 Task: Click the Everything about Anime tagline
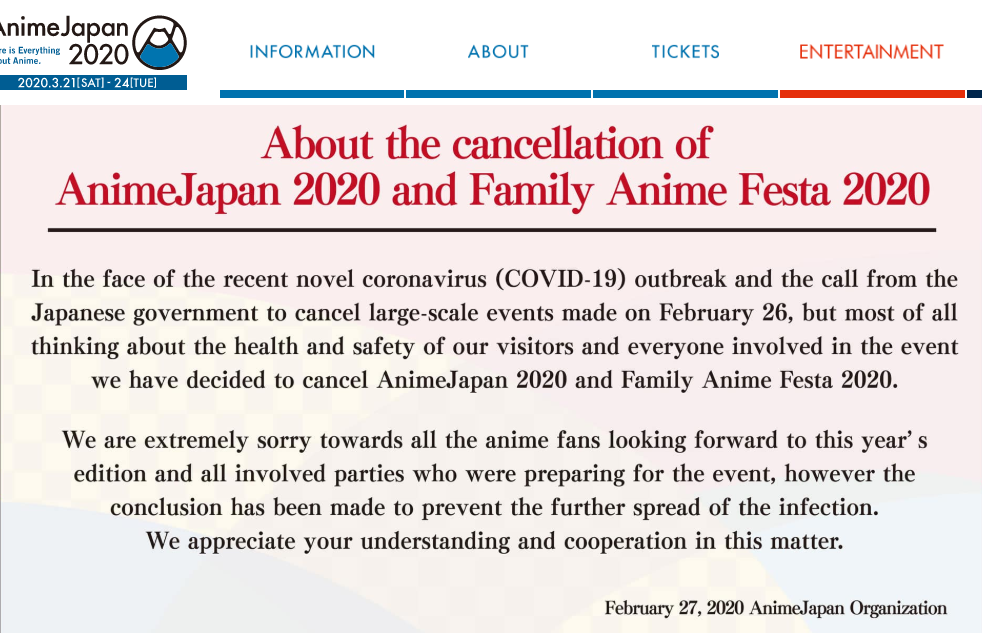pyautogui.click(x=30, y=56)
